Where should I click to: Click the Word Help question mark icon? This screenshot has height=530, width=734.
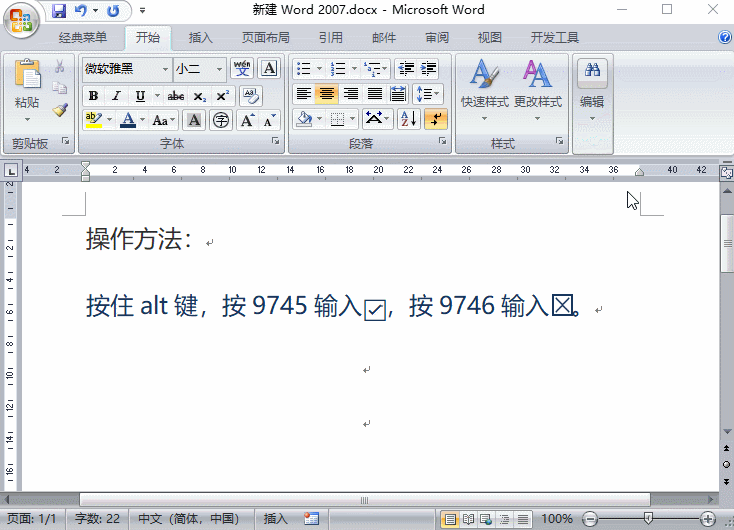point(725,38)
